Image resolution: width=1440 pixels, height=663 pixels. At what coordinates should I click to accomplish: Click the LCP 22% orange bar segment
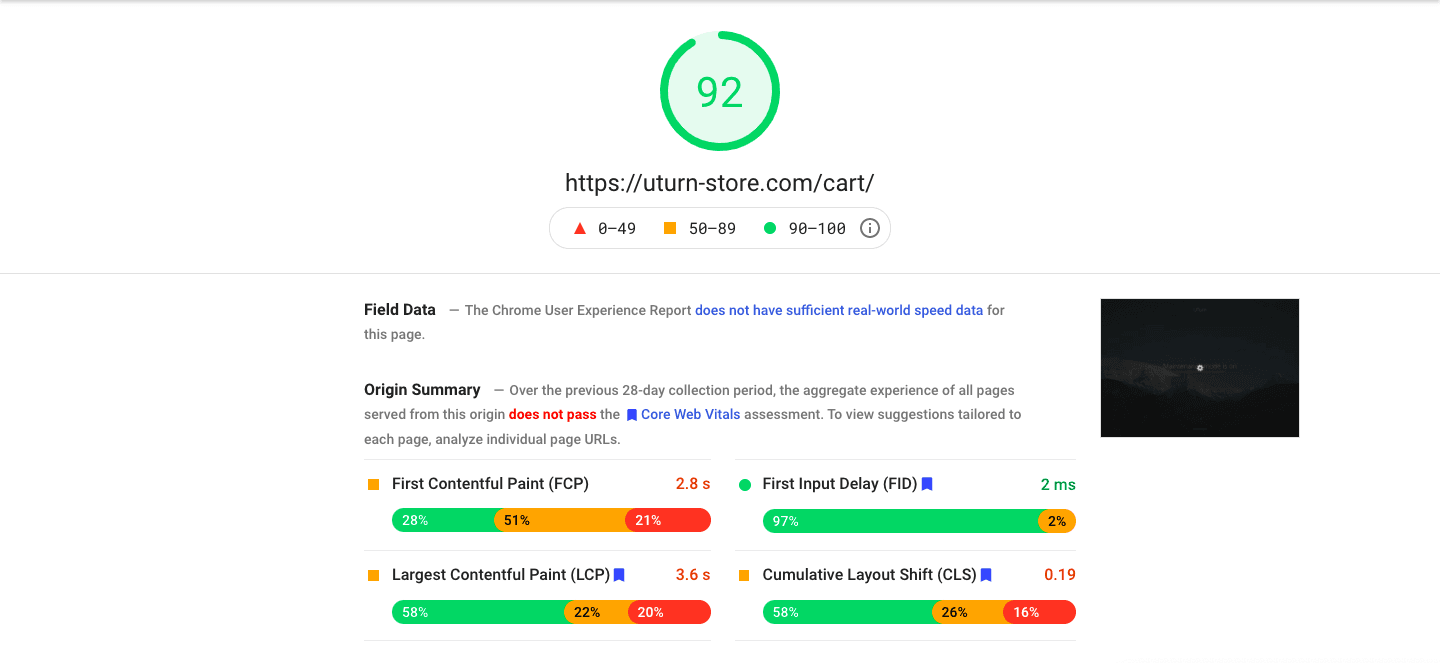pos(597,612)
